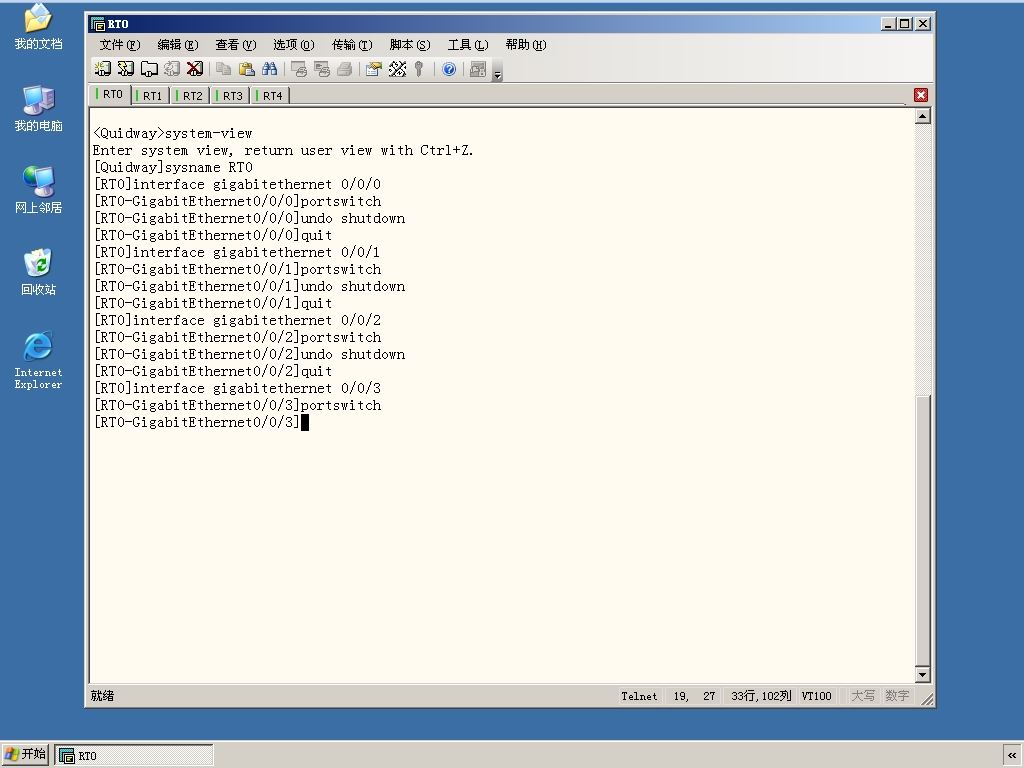Click the vertical scrollbar thumb

coord(922,530)
